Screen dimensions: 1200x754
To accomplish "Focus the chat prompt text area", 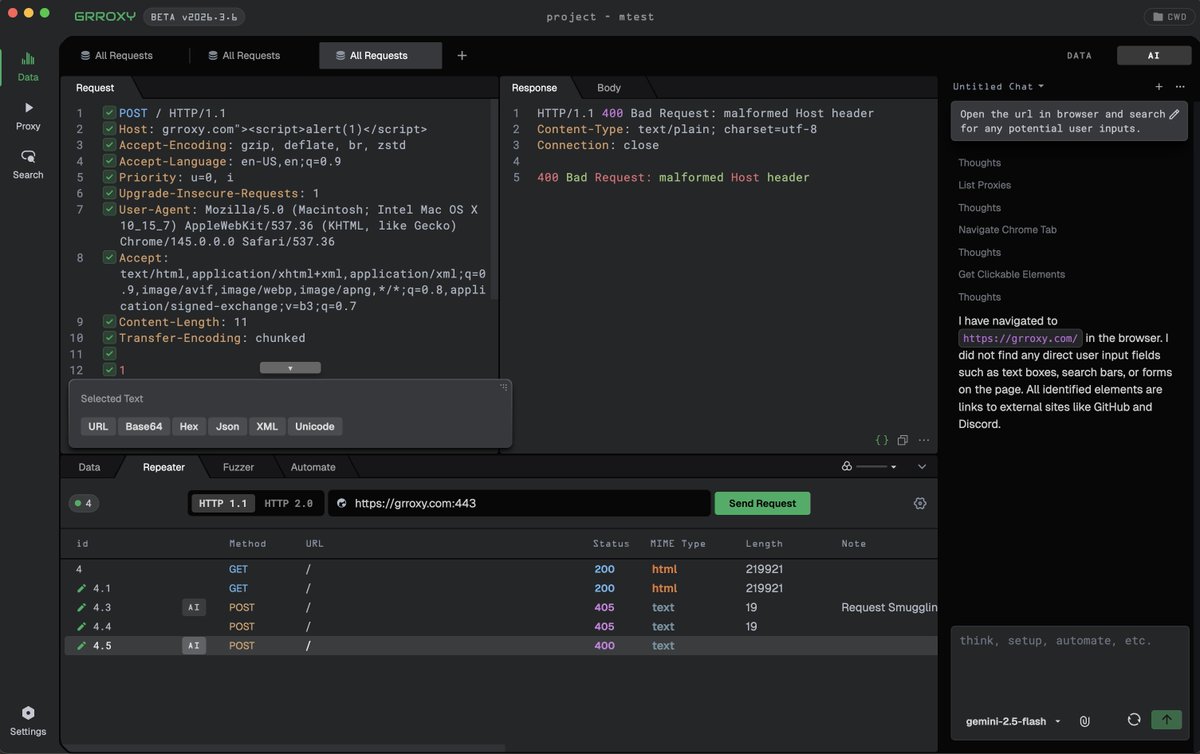I will (x=1069, y=665).
